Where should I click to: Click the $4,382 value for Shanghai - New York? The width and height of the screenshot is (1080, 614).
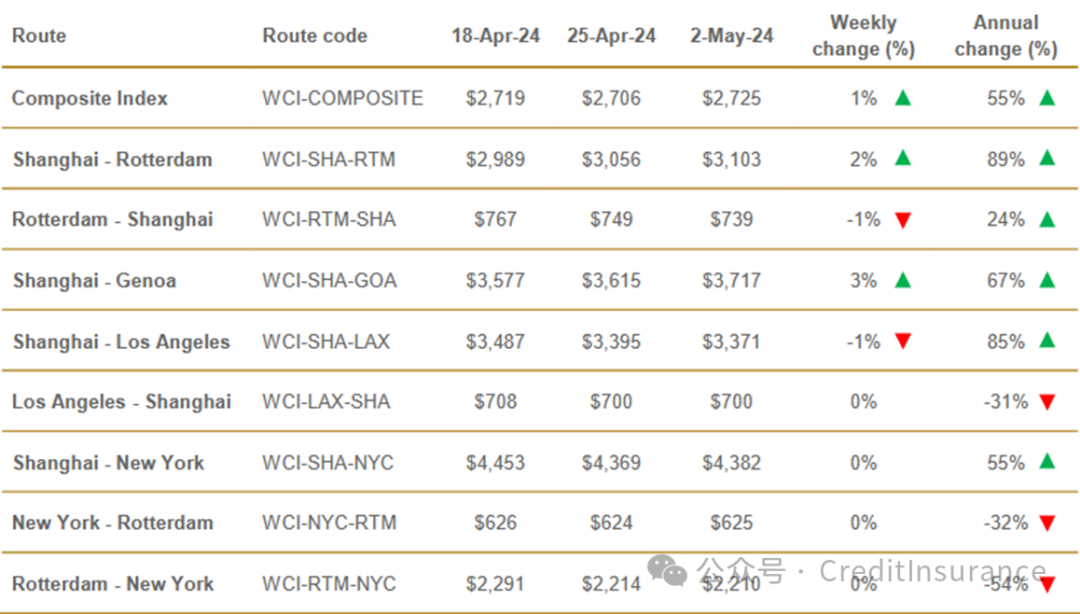(x=731, y=462)
